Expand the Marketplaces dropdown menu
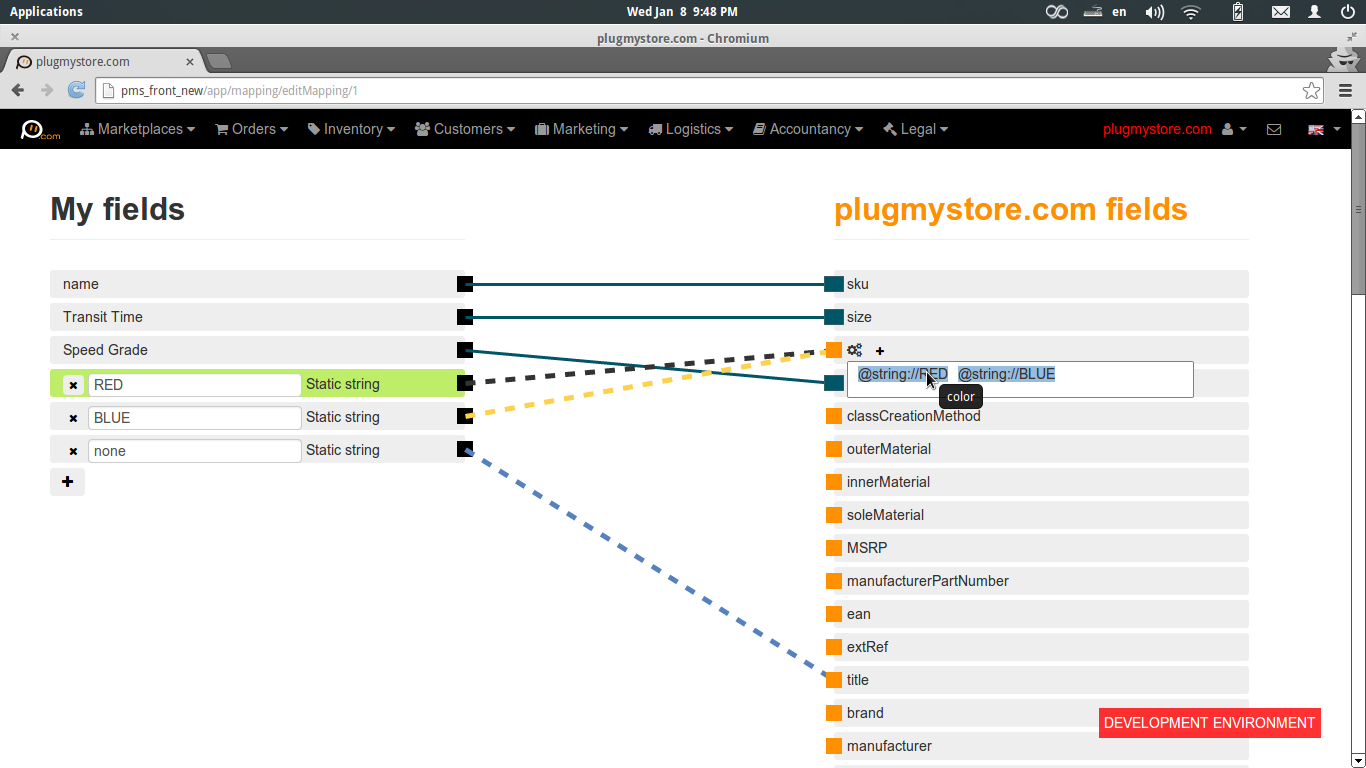1366x768 pixels. tap(138, 129)
